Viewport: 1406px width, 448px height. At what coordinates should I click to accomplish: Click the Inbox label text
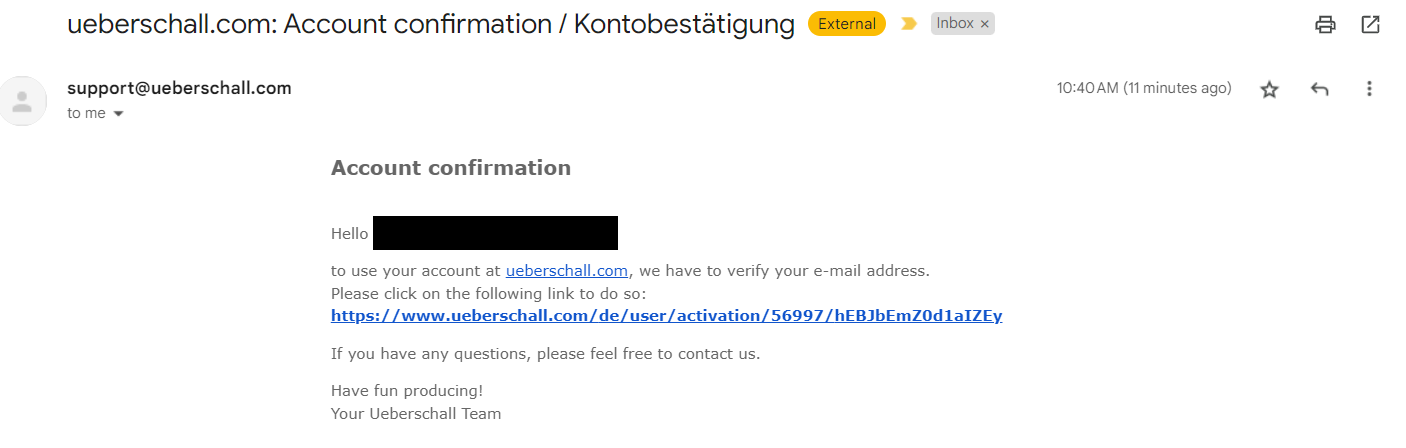(954, 24)
